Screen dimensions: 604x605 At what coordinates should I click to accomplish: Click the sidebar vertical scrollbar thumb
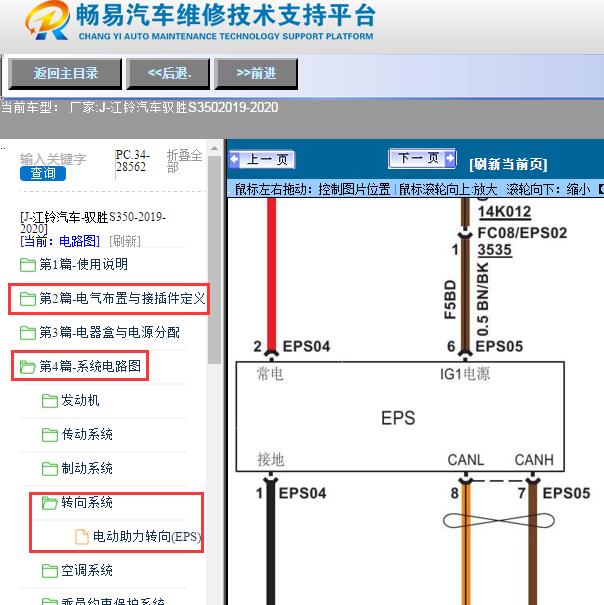pos(215,259)
